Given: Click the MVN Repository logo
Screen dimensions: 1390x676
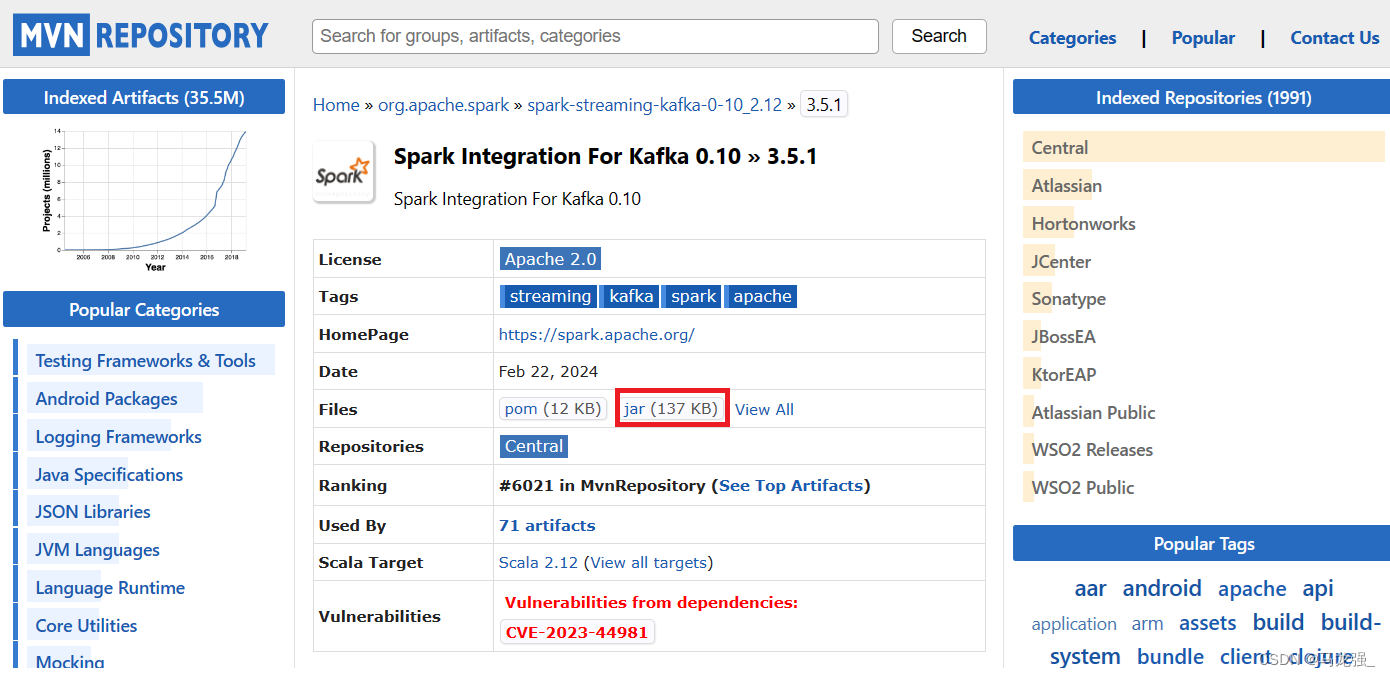Looking at the screenshot, I should (x=141, y=36).
